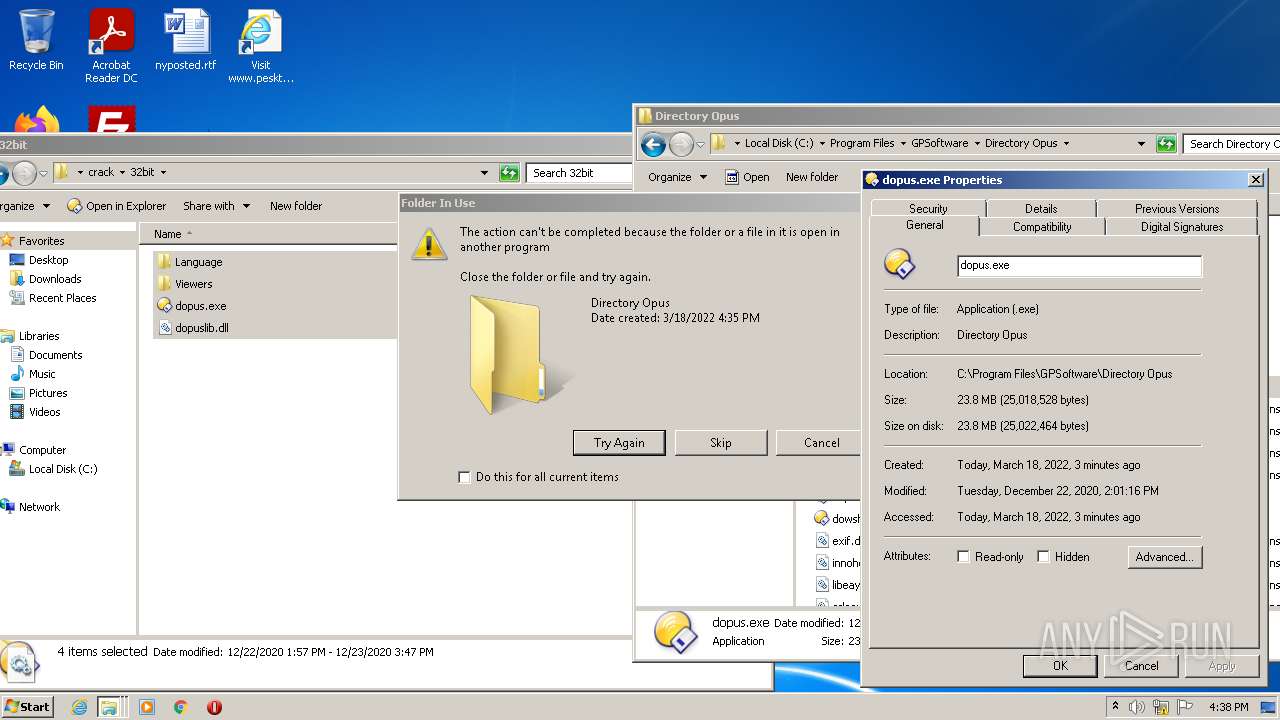Open the Acrobat Reader DC desktop shortcut

coord(111,46)
